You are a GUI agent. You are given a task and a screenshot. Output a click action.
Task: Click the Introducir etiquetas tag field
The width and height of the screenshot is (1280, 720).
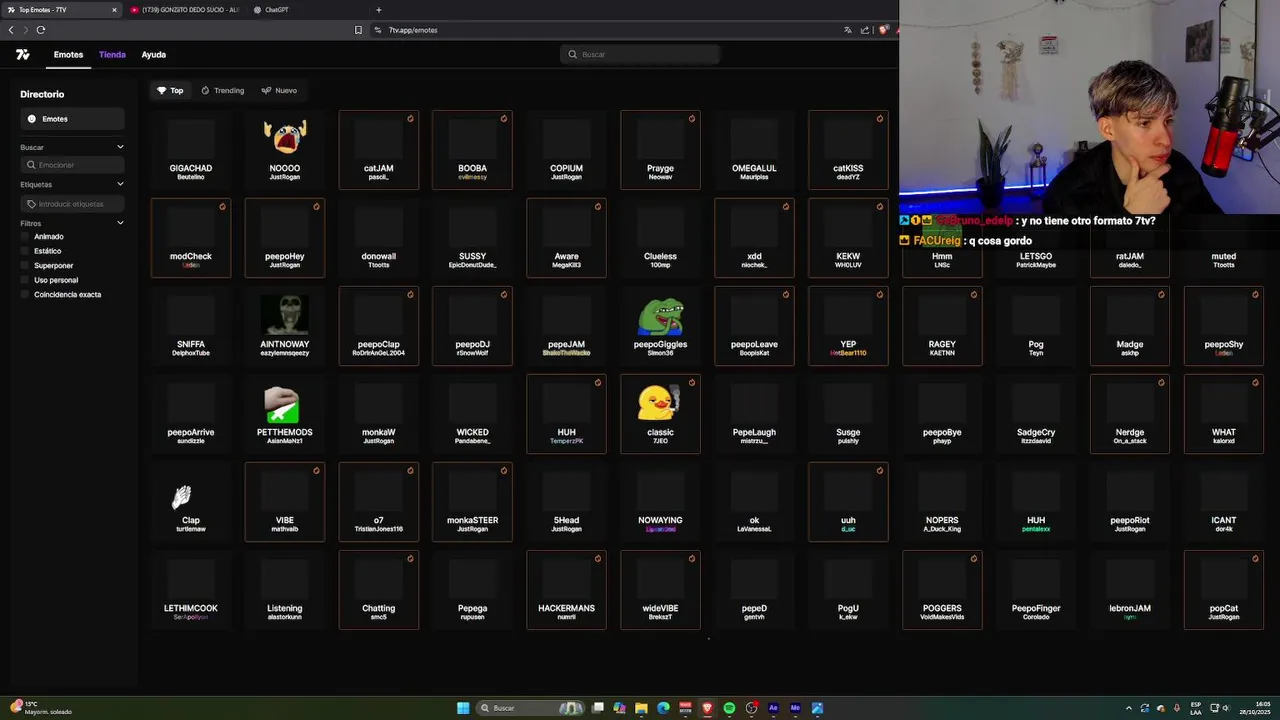[72, 204]
